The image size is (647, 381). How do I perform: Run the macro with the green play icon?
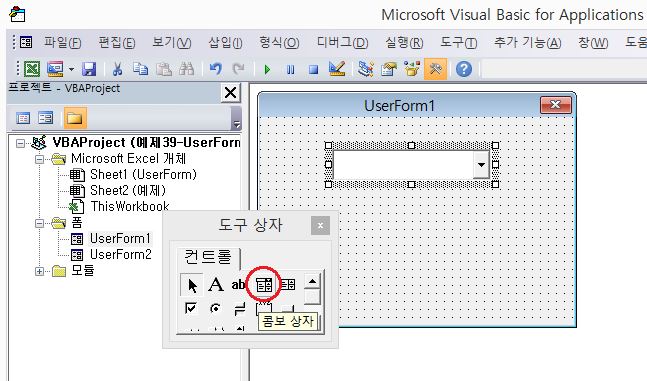click(x=267, y=69)
